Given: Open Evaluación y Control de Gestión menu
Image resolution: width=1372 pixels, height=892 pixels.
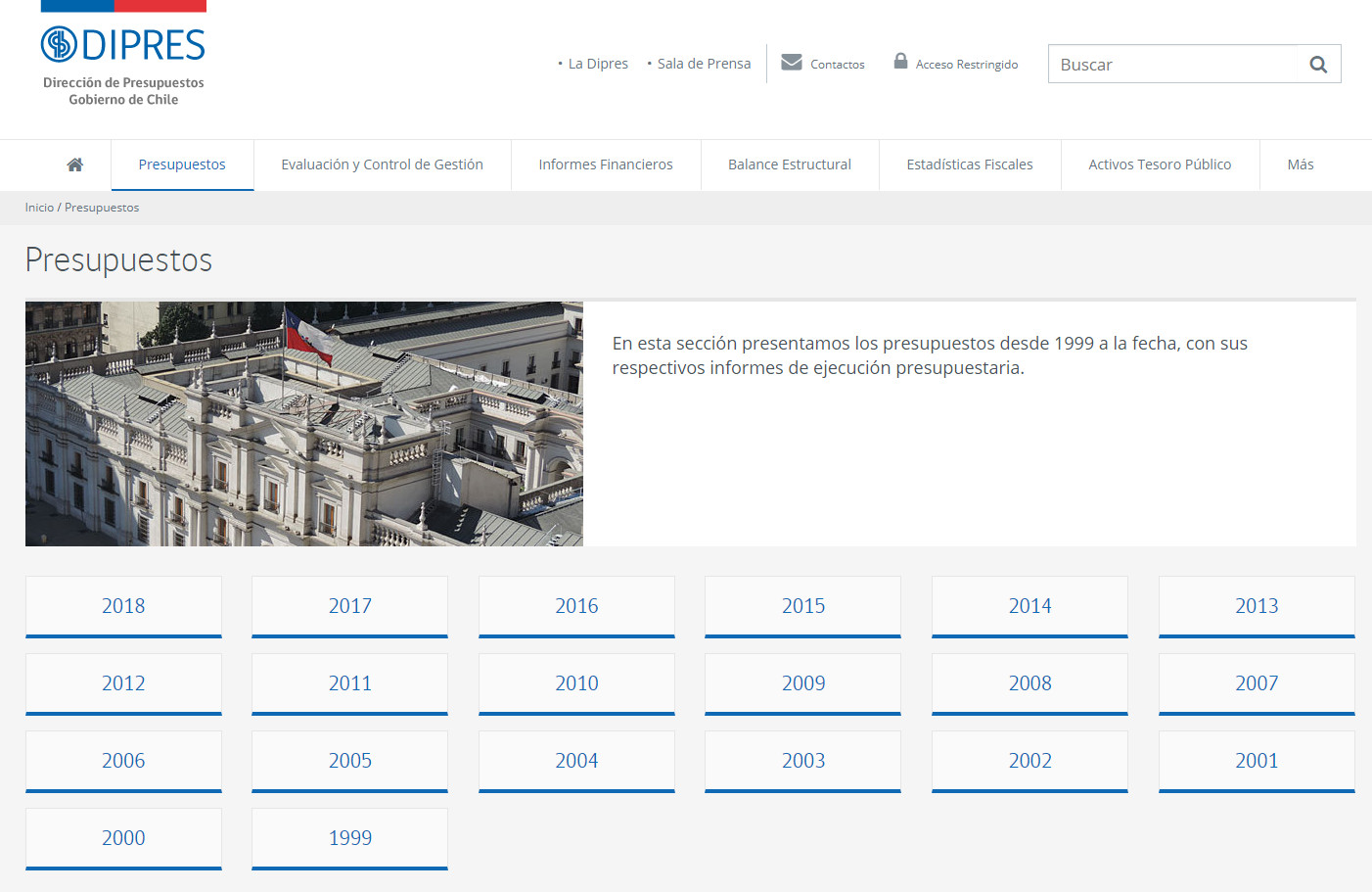Looking at the screenshot, I should [x=382, y=164].
